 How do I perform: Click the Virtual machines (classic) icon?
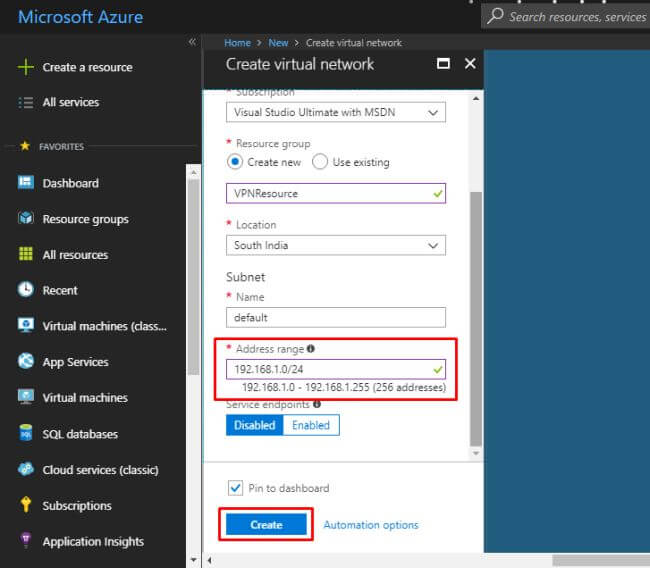(26, 325)
